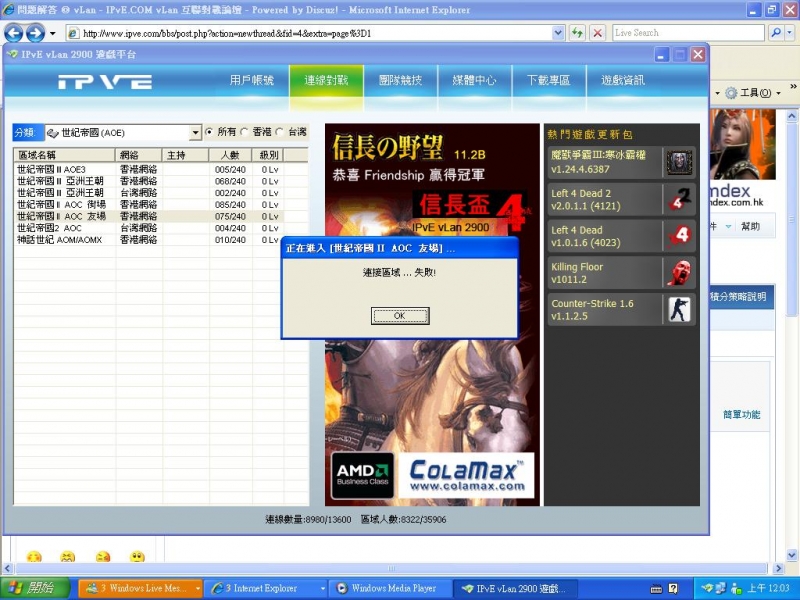Click the IE address bar URL
Screen dimensions: 800x600
tap(227, 34)
